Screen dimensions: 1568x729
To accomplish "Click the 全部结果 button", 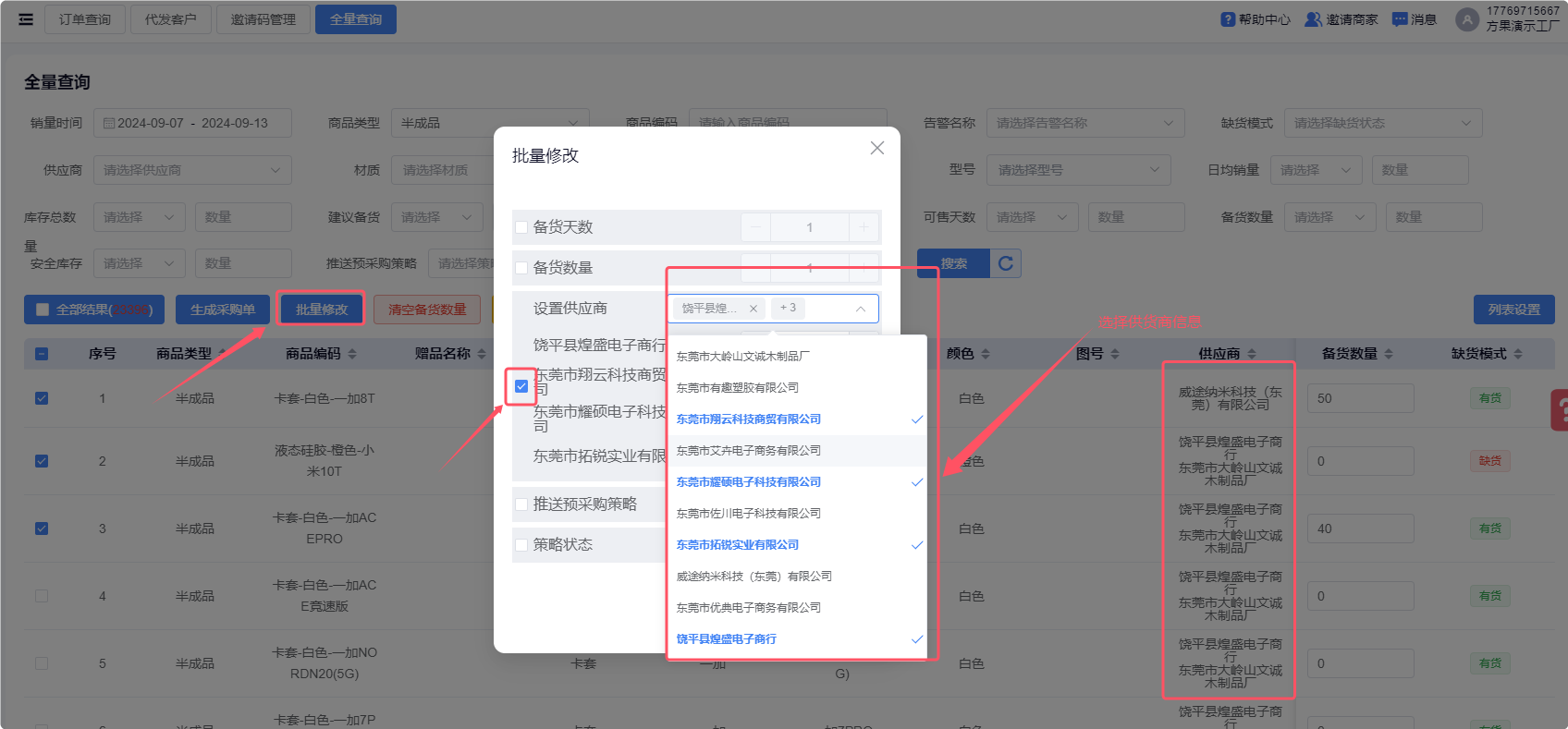I will point(94,310).
